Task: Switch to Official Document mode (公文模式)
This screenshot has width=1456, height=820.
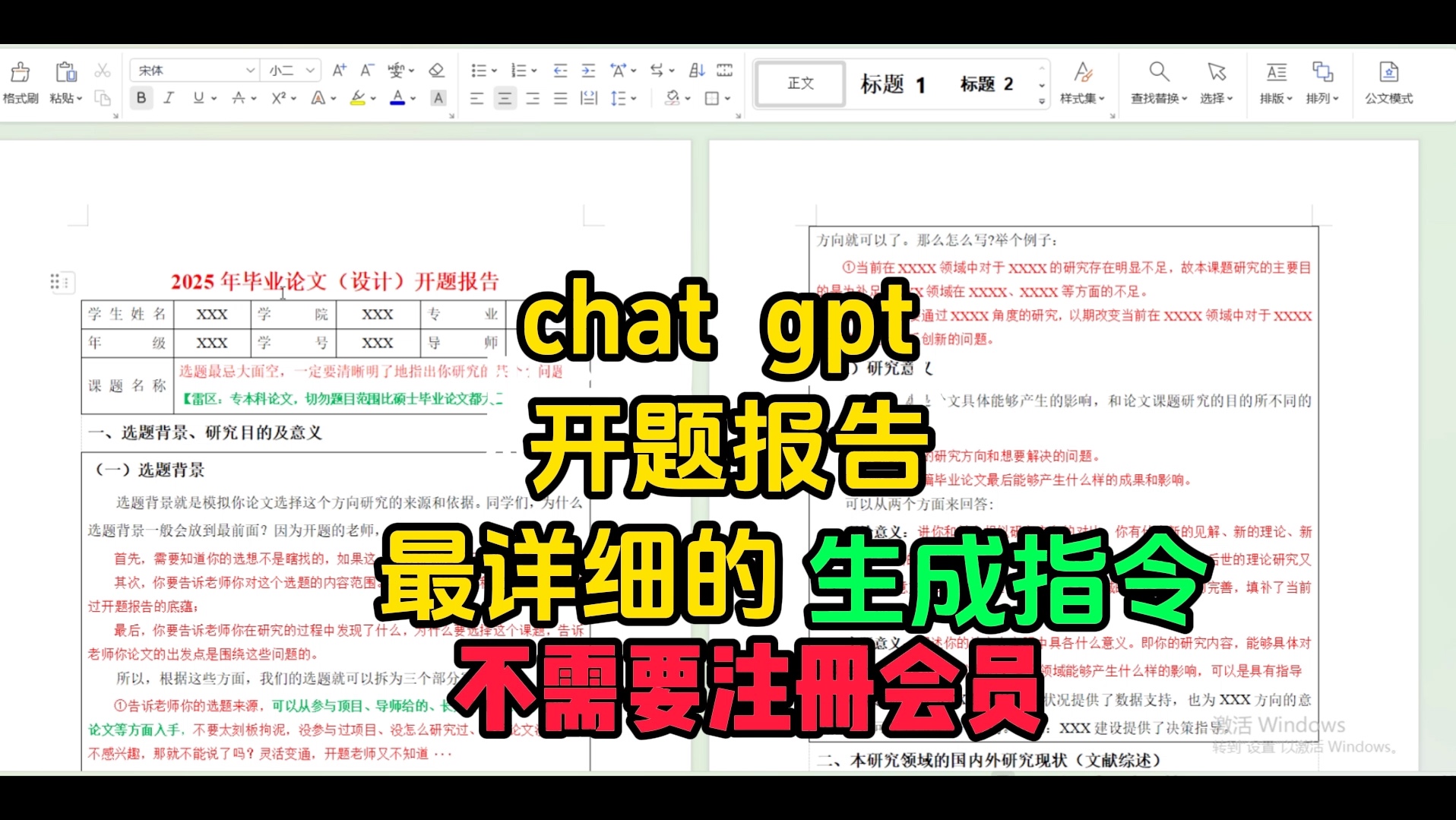Action: 1388,82
